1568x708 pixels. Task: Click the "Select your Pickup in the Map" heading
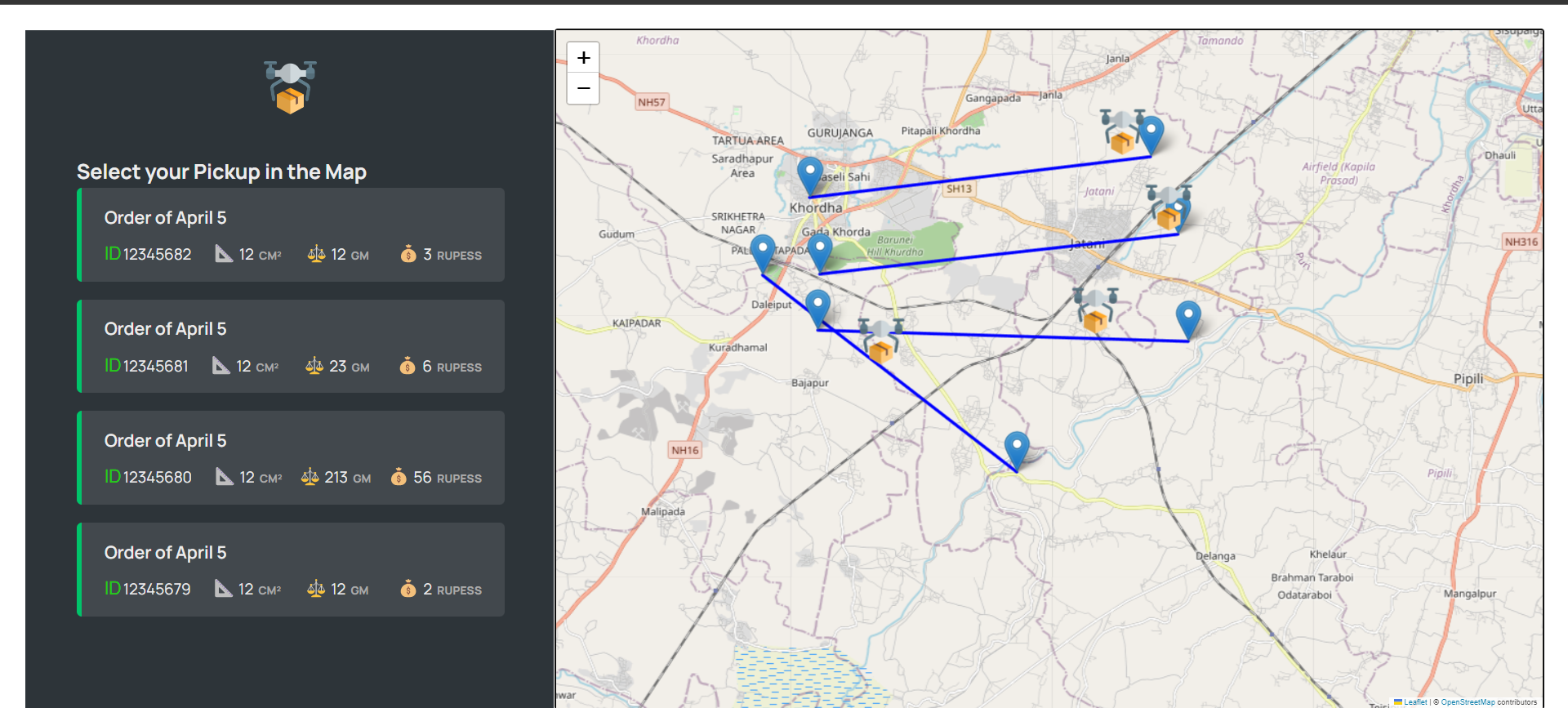tap(221, 172)
